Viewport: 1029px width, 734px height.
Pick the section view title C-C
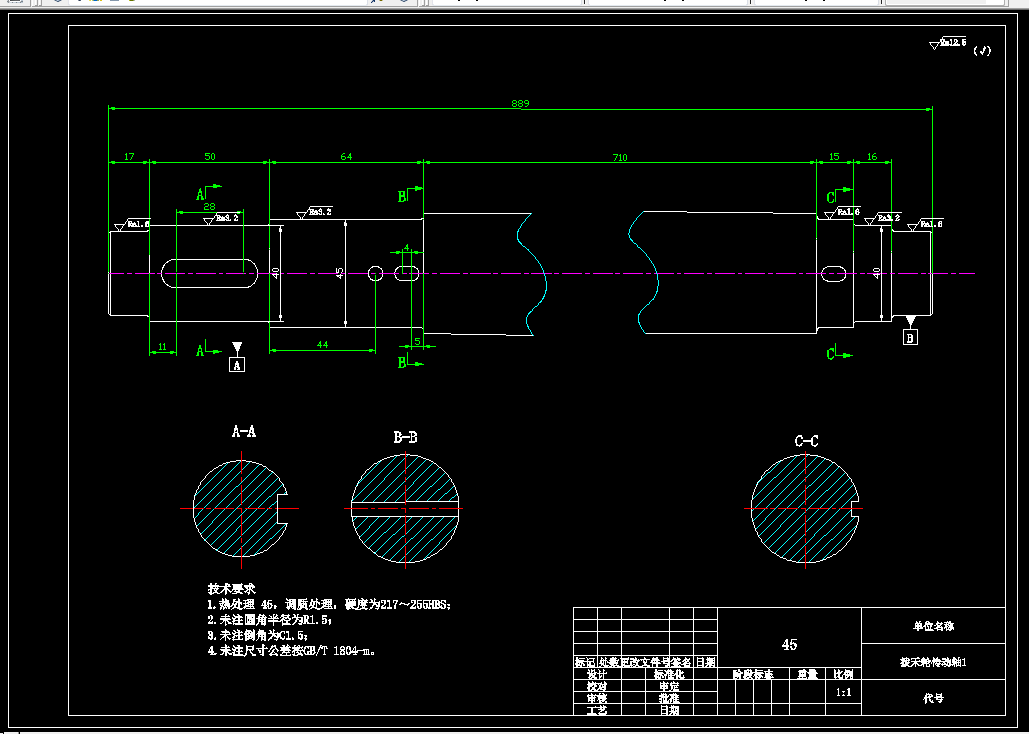(807, 441)
